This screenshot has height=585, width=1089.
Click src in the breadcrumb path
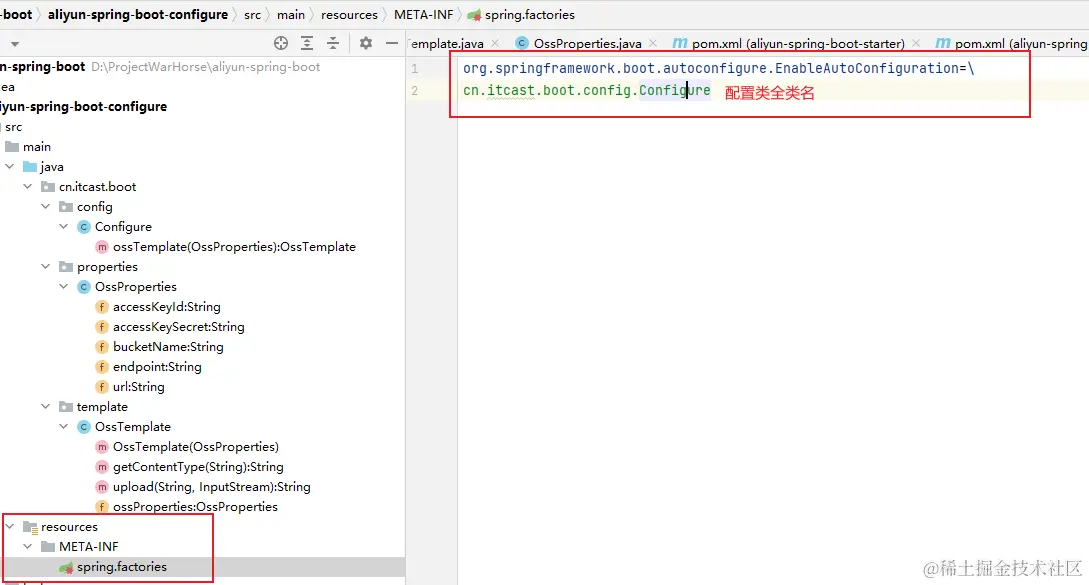point(253,15)
